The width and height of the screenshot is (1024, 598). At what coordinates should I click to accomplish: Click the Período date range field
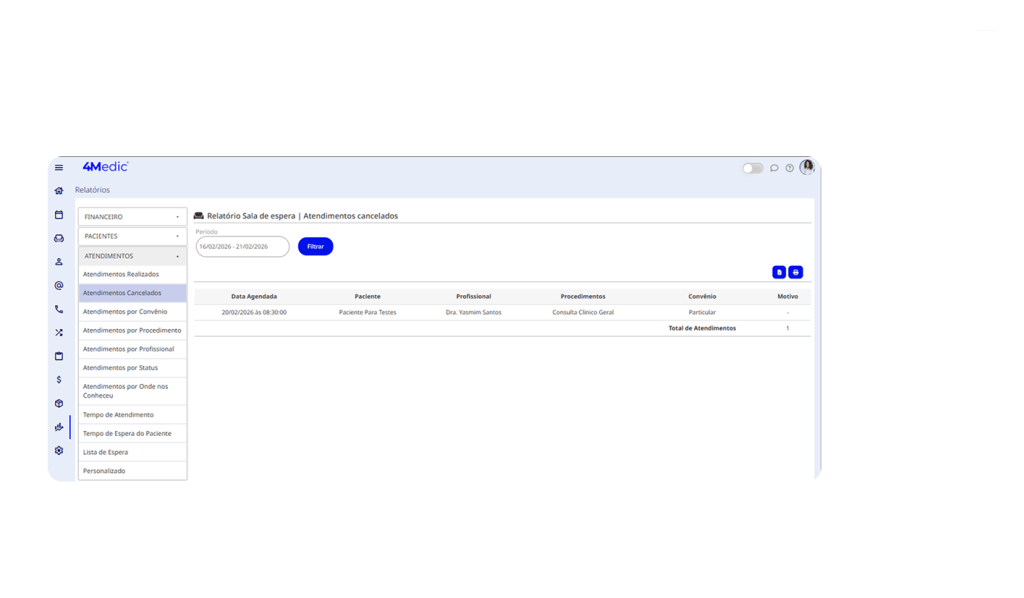click(x=242, y=246)
